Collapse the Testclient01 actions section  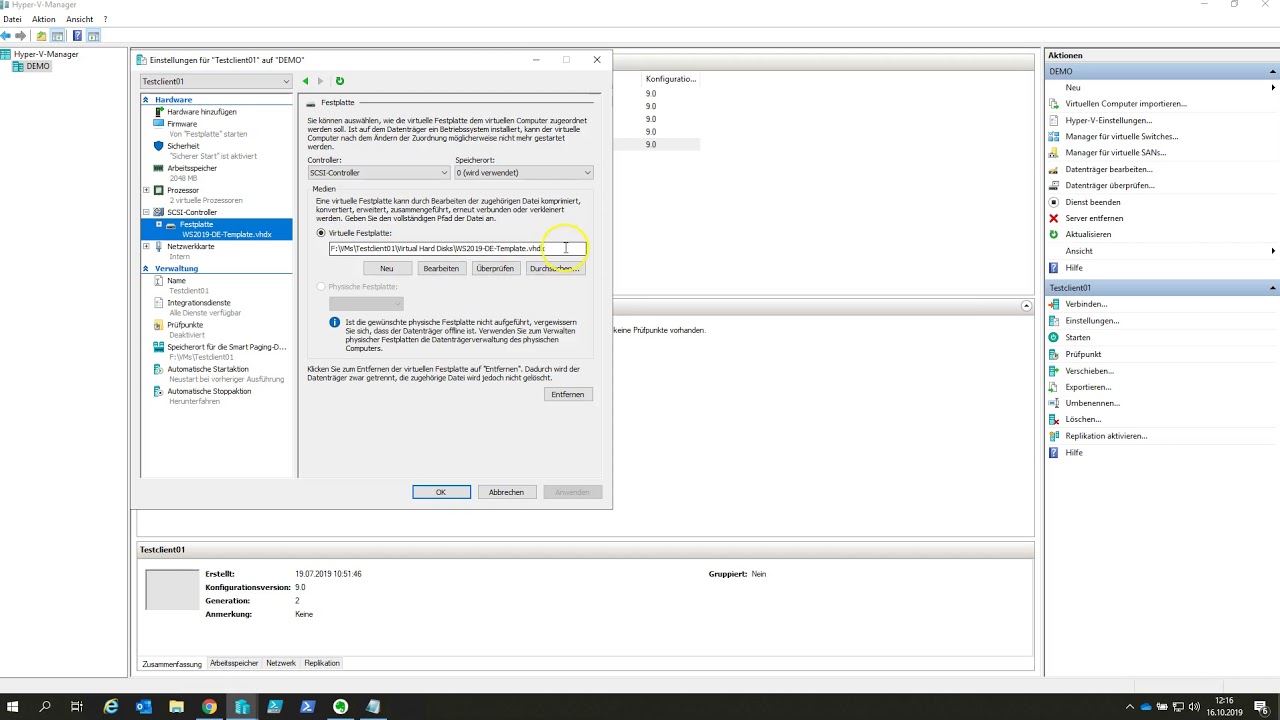[x=1273, y=288]
